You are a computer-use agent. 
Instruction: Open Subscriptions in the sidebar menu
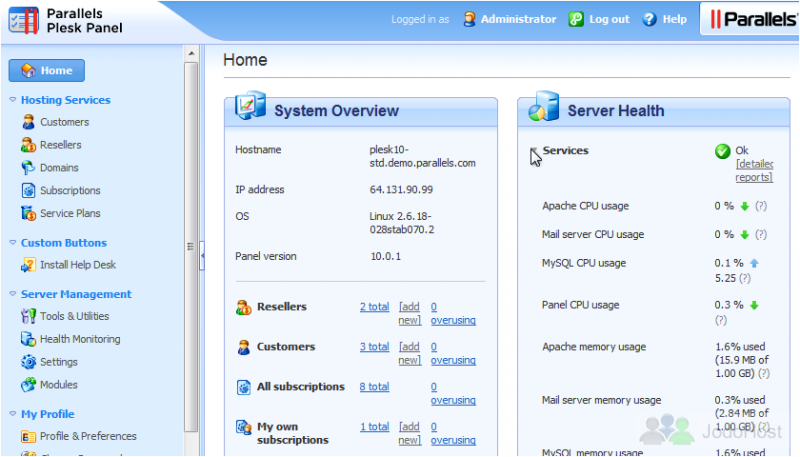pos(70,191)
